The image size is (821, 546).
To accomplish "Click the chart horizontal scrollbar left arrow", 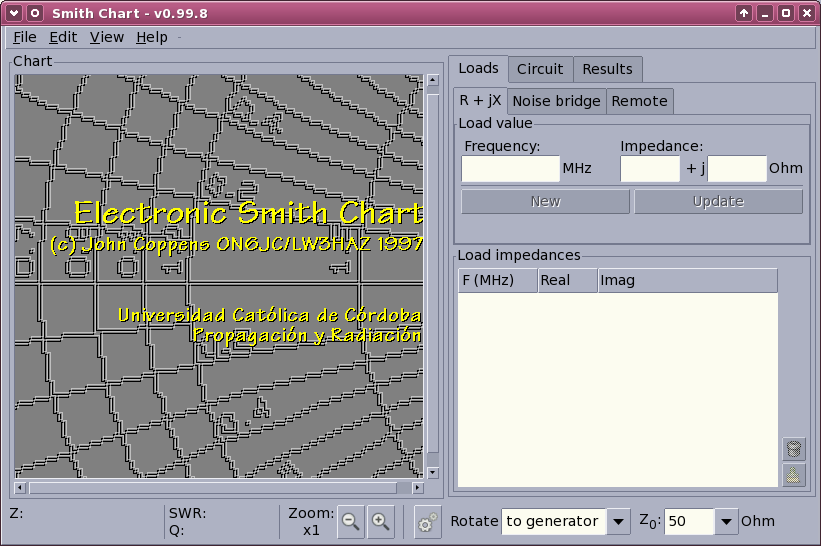I will point(20,488).
